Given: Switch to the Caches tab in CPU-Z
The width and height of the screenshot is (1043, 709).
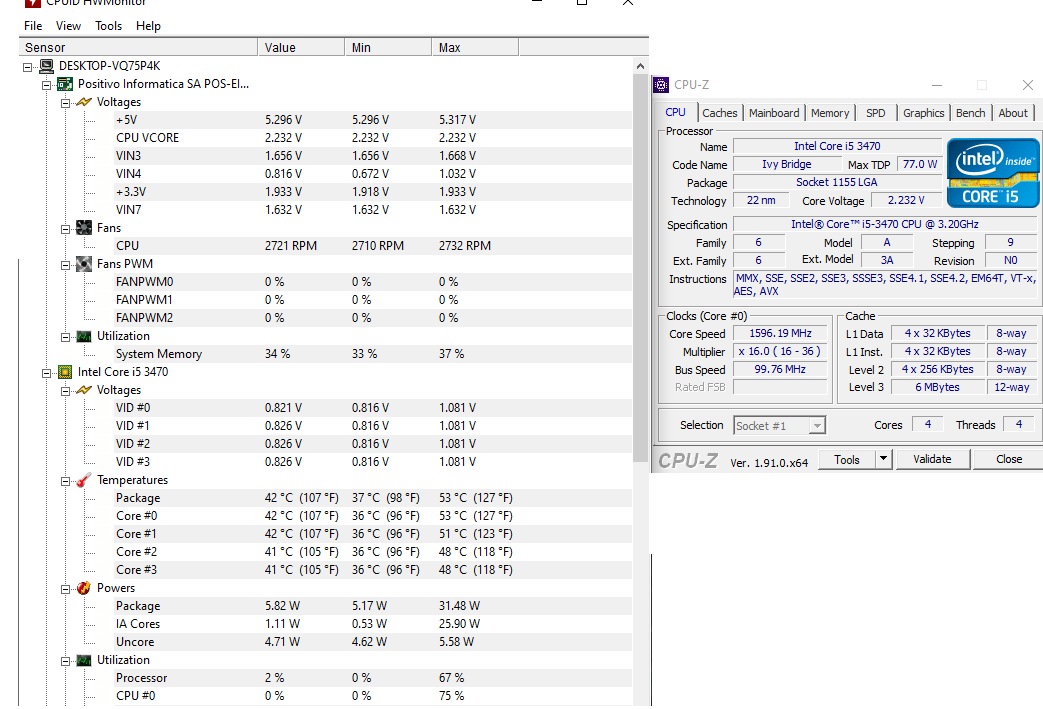Looking at the screenshot, I should pyautogui.click(x=720, y=113).
